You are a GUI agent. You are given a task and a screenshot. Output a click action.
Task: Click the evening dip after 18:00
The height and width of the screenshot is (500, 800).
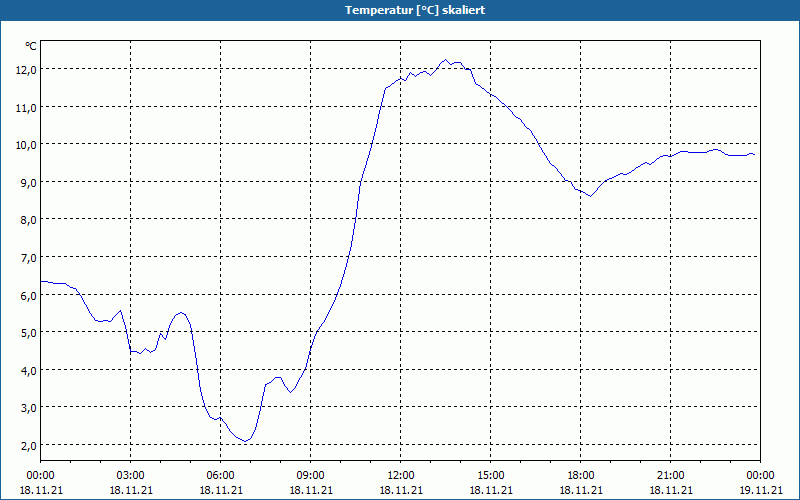tap(590, 196)
